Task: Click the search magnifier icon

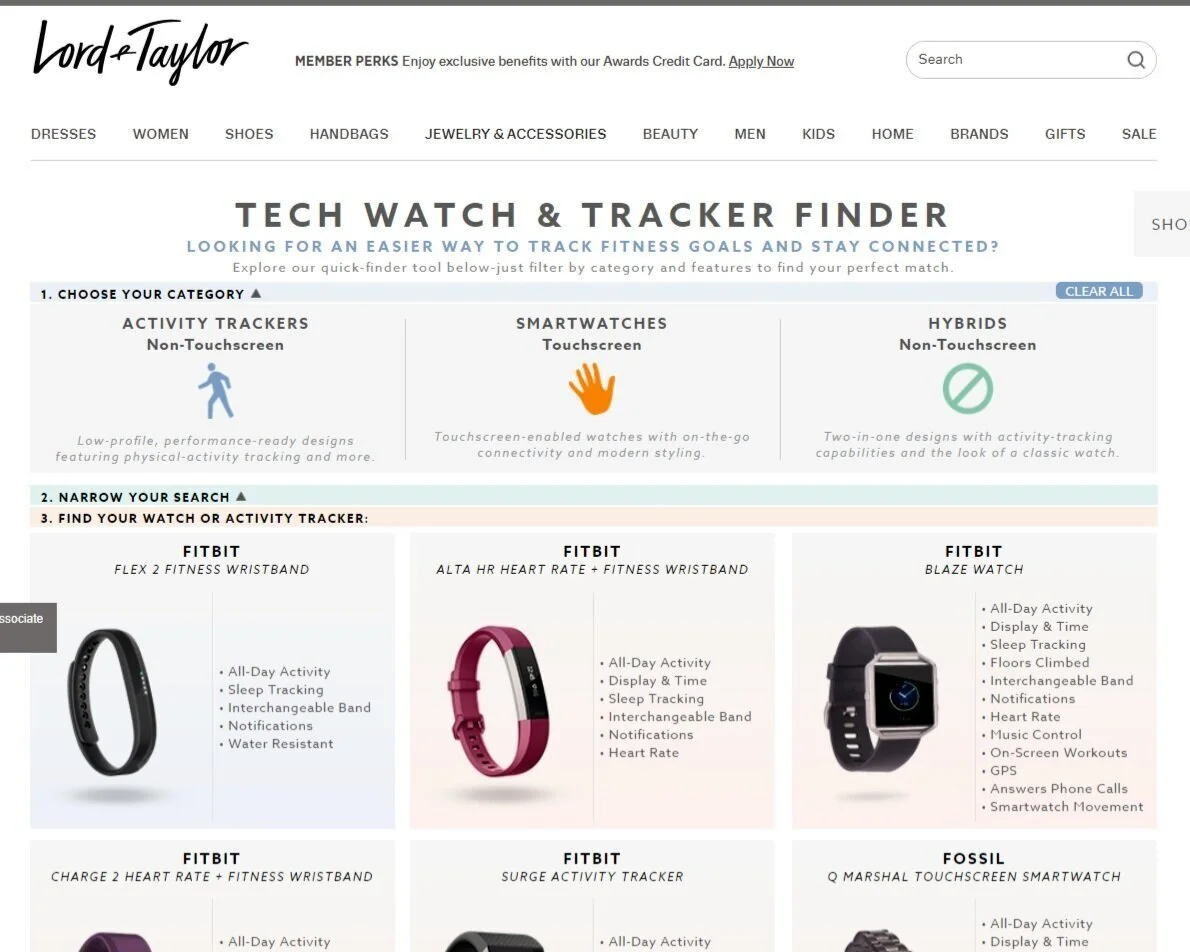Action: click(x=1135, y=60)
